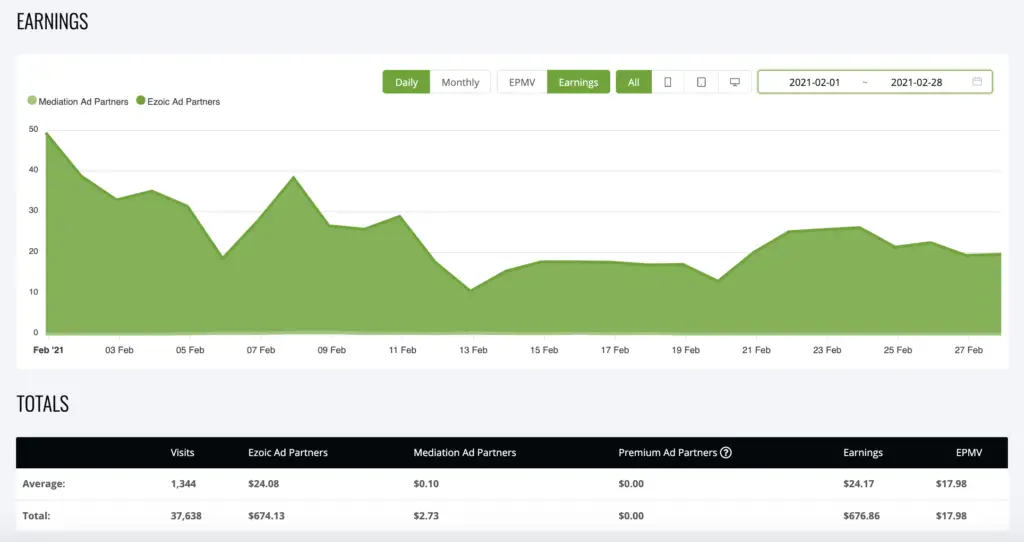Viewport: 1024px width, 542px height.
Task: Open the calendar icon in date range
Action: (x=977, y=82)
